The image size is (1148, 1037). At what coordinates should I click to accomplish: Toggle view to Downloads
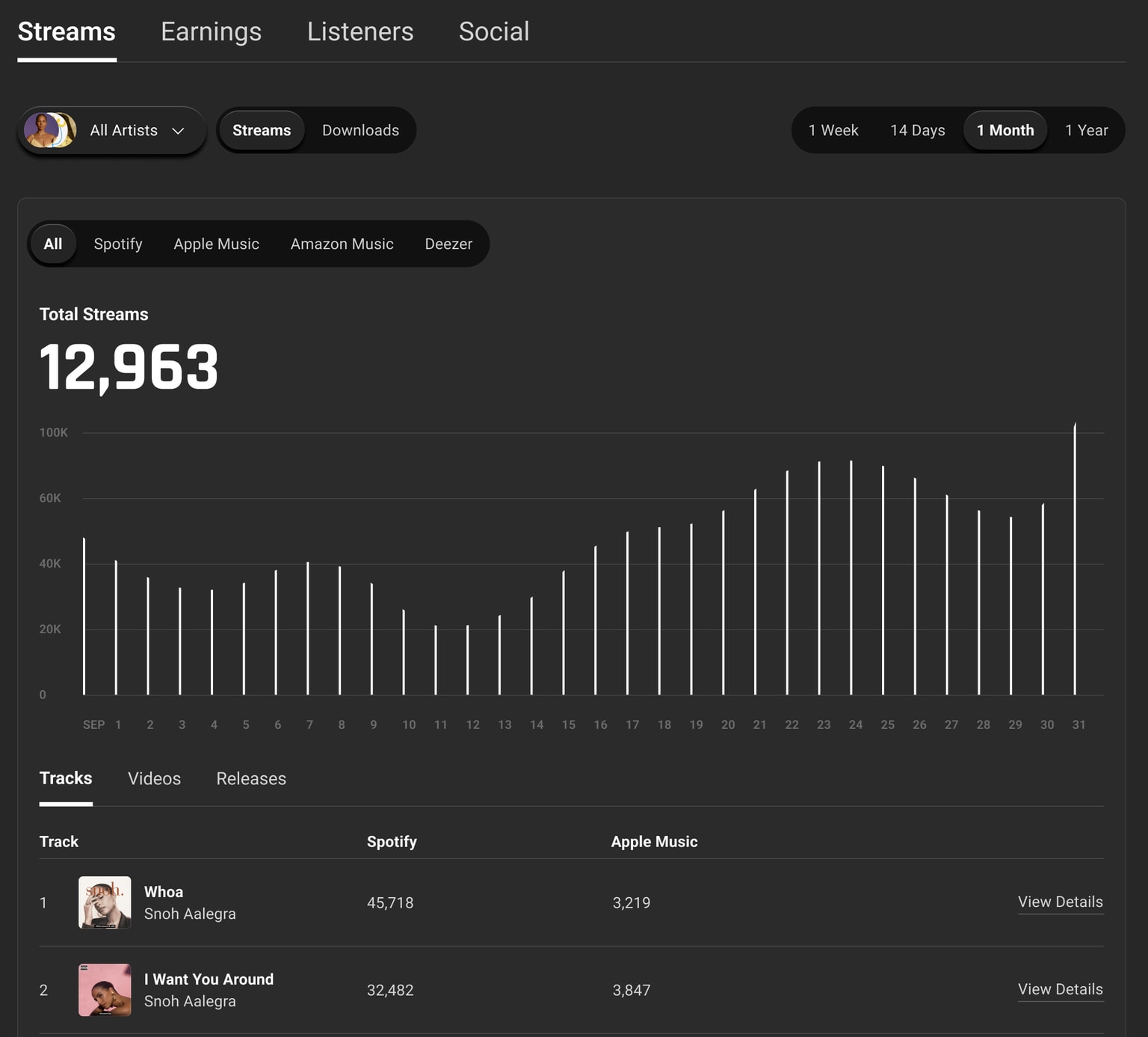(360, 130)
